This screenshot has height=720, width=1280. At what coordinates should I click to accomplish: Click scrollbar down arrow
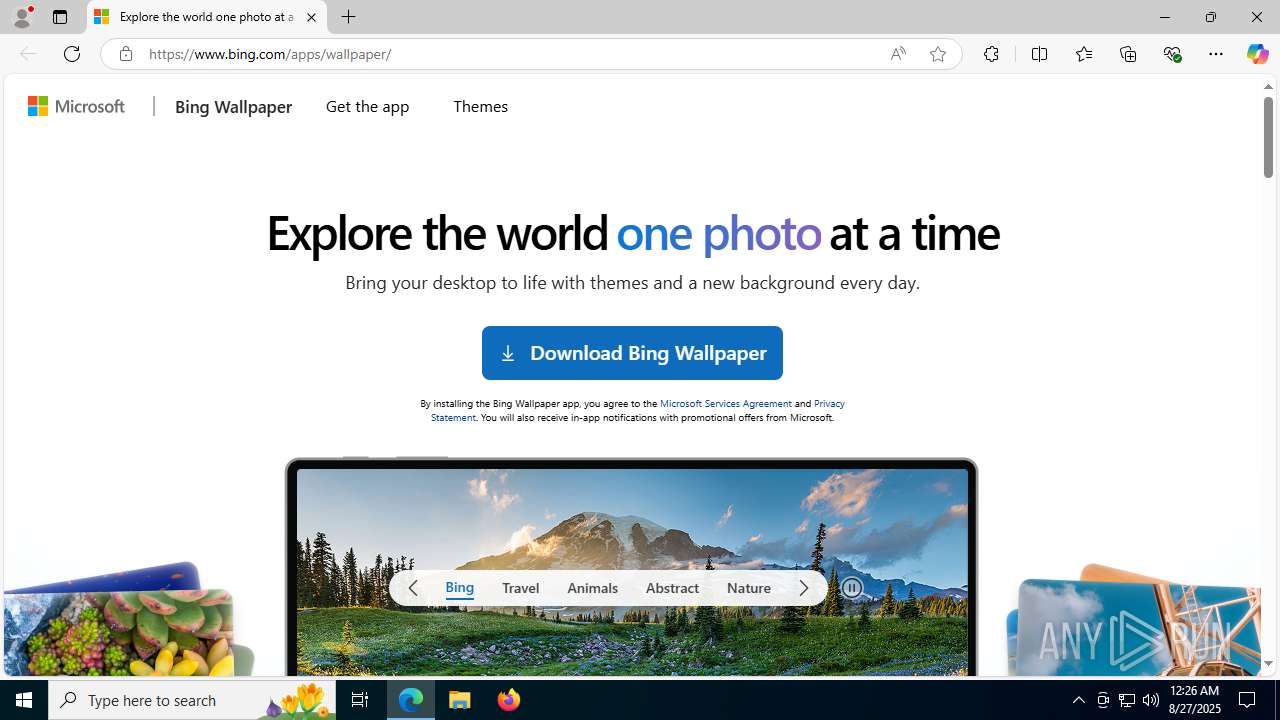pyautogui.click(x=1268, y=663)
